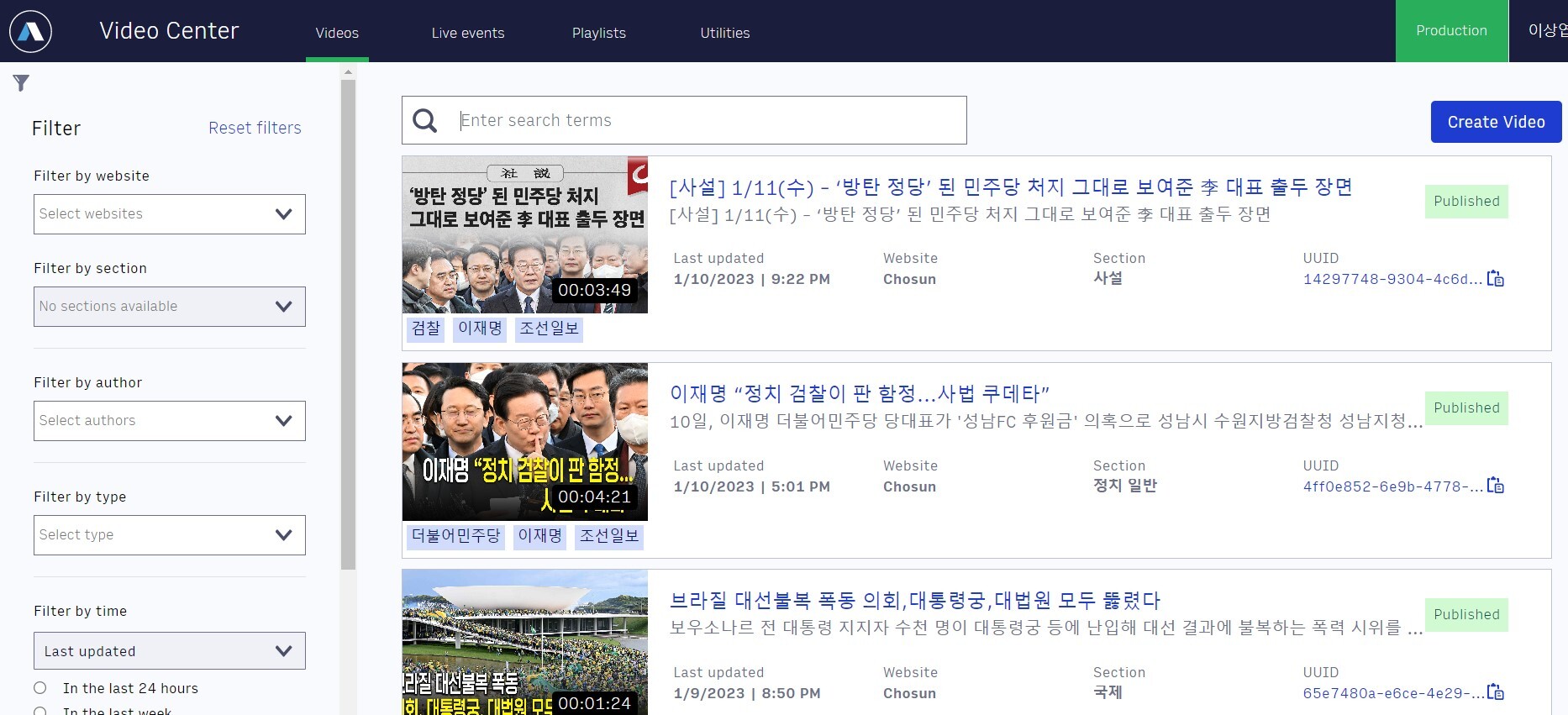The image size is (1568, 715).
Task: Click the filter panel scrollbar
Action: click(349, 324)
